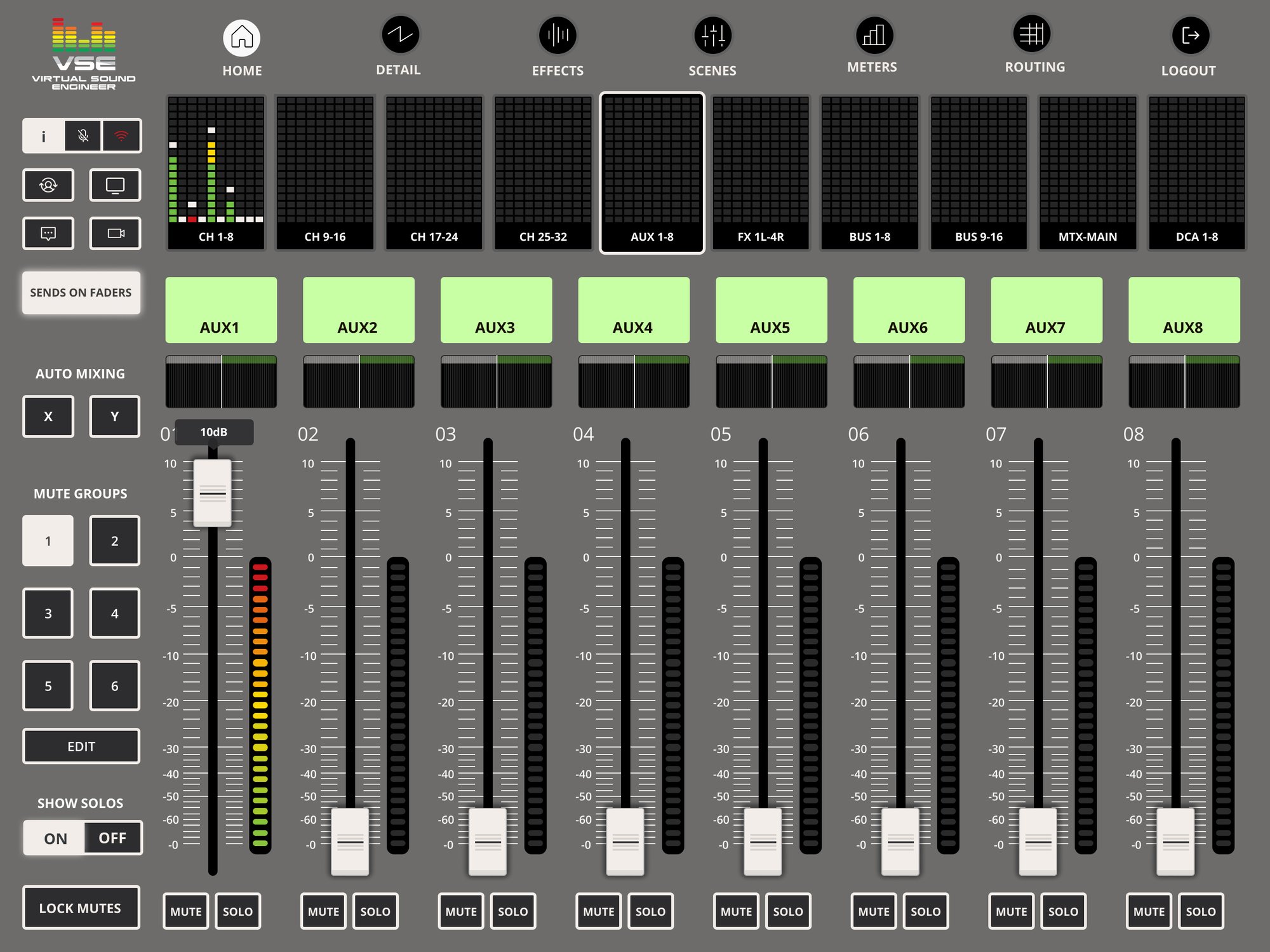Select the AUX6 channel label
Image resolution: width=1270 pixels, height=952 pixels.
pos(908,310)
